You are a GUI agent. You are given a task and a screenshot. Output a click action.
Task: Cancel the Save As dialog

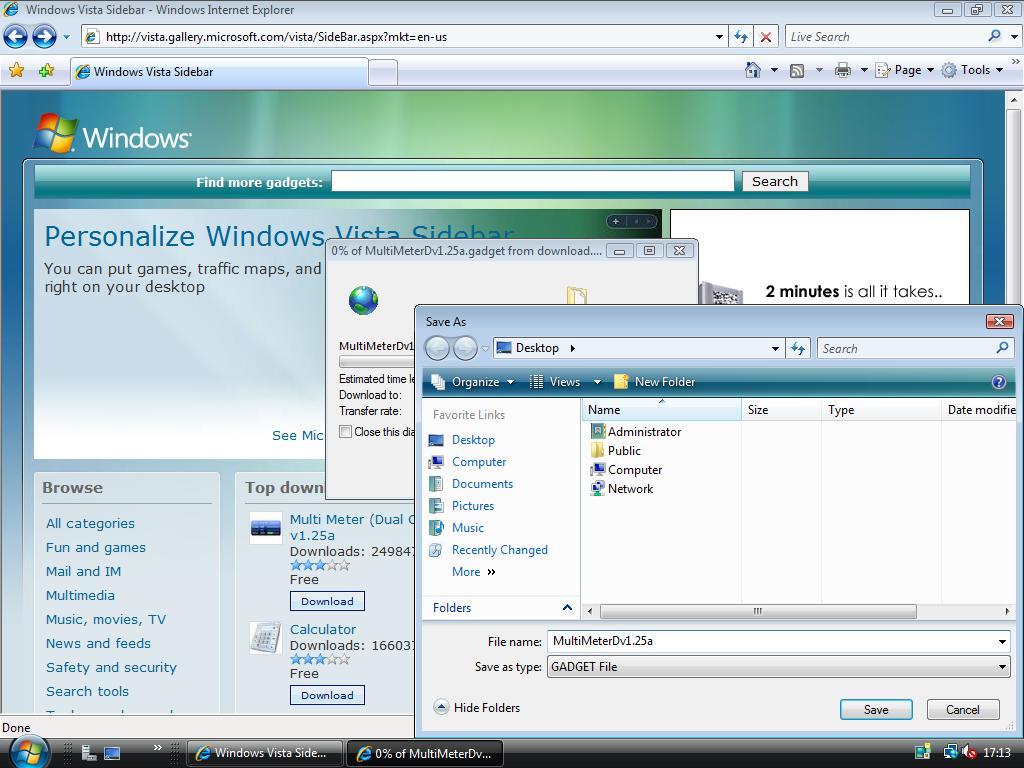(x=963, y=709)
